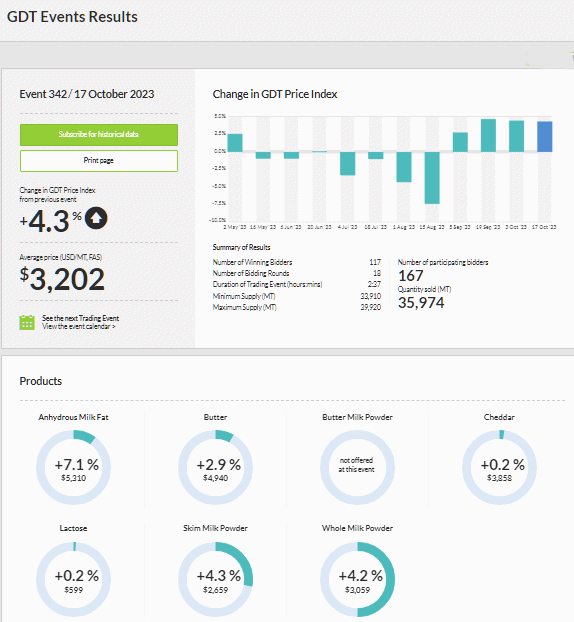The height and width of the screenshot is (622, 574).
Task: Click the Skim Milk Powder product label
Action: (x=215, y=528)
